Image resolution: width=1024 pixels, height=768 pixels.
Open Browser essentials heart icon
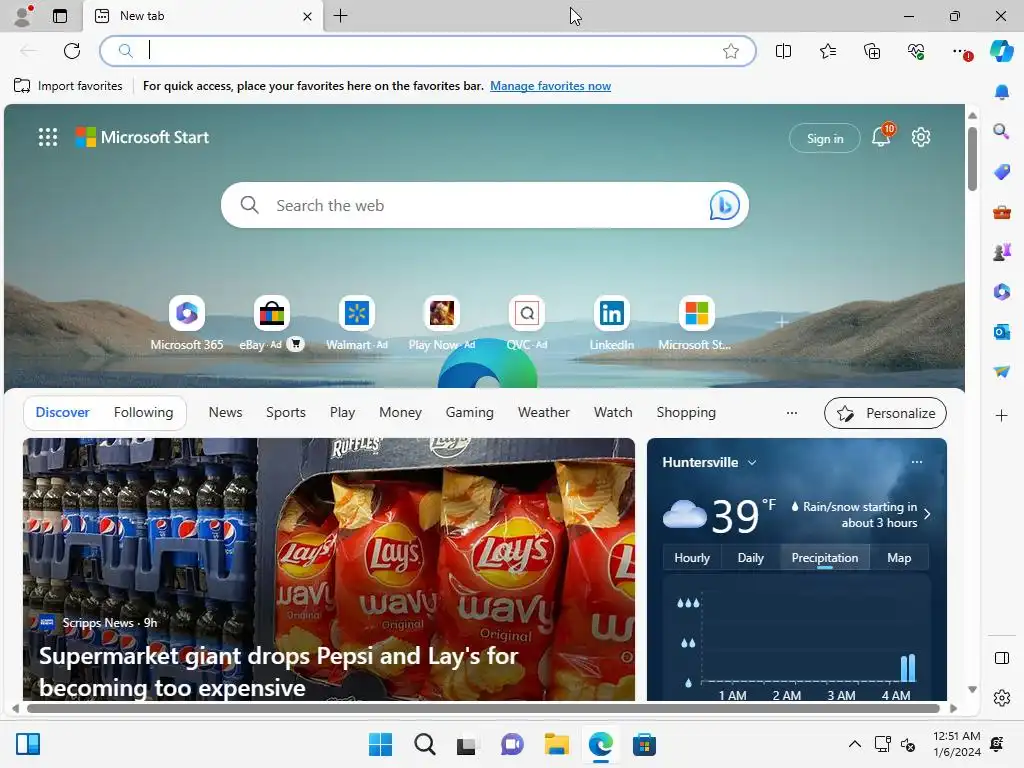coord(916,51)
